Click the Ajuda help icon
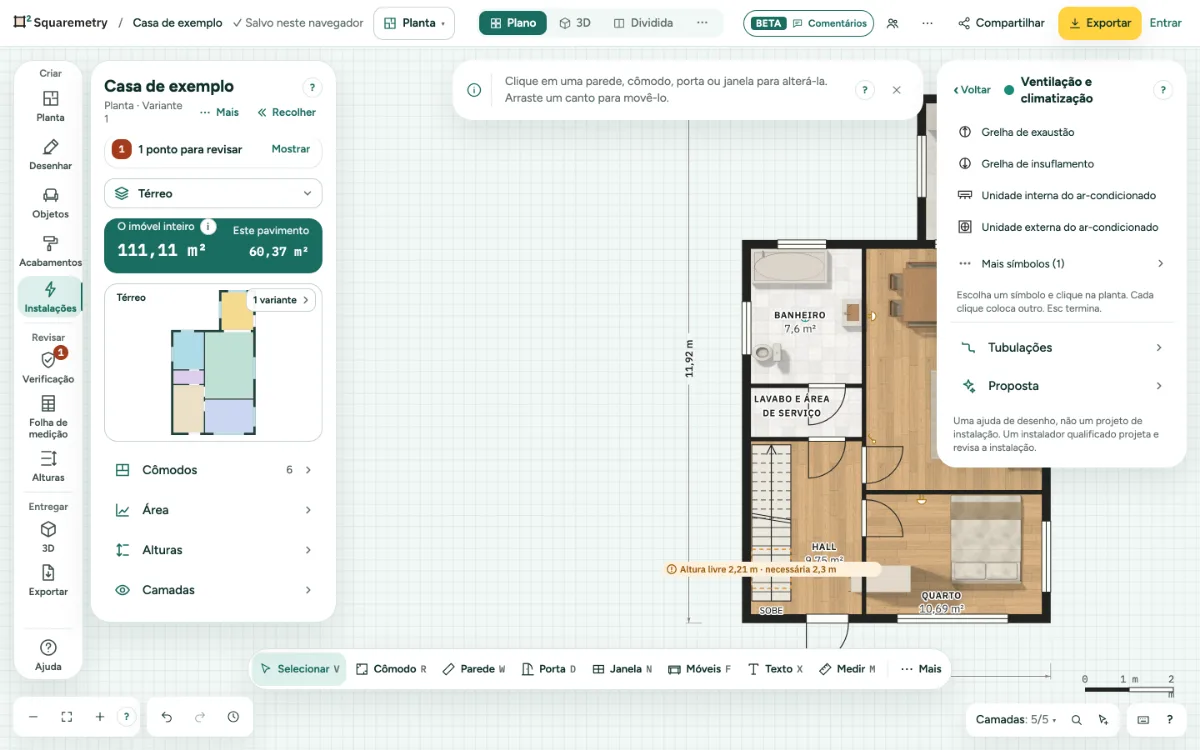 (x=48, y=655)
